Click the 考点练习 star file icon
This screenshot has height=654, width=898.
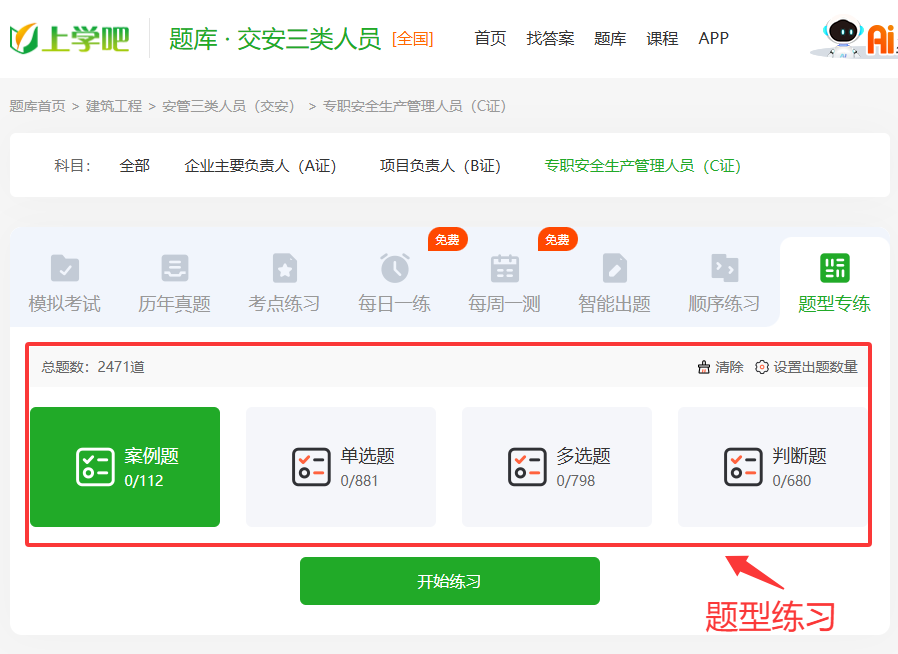click(x=285, y=268)
